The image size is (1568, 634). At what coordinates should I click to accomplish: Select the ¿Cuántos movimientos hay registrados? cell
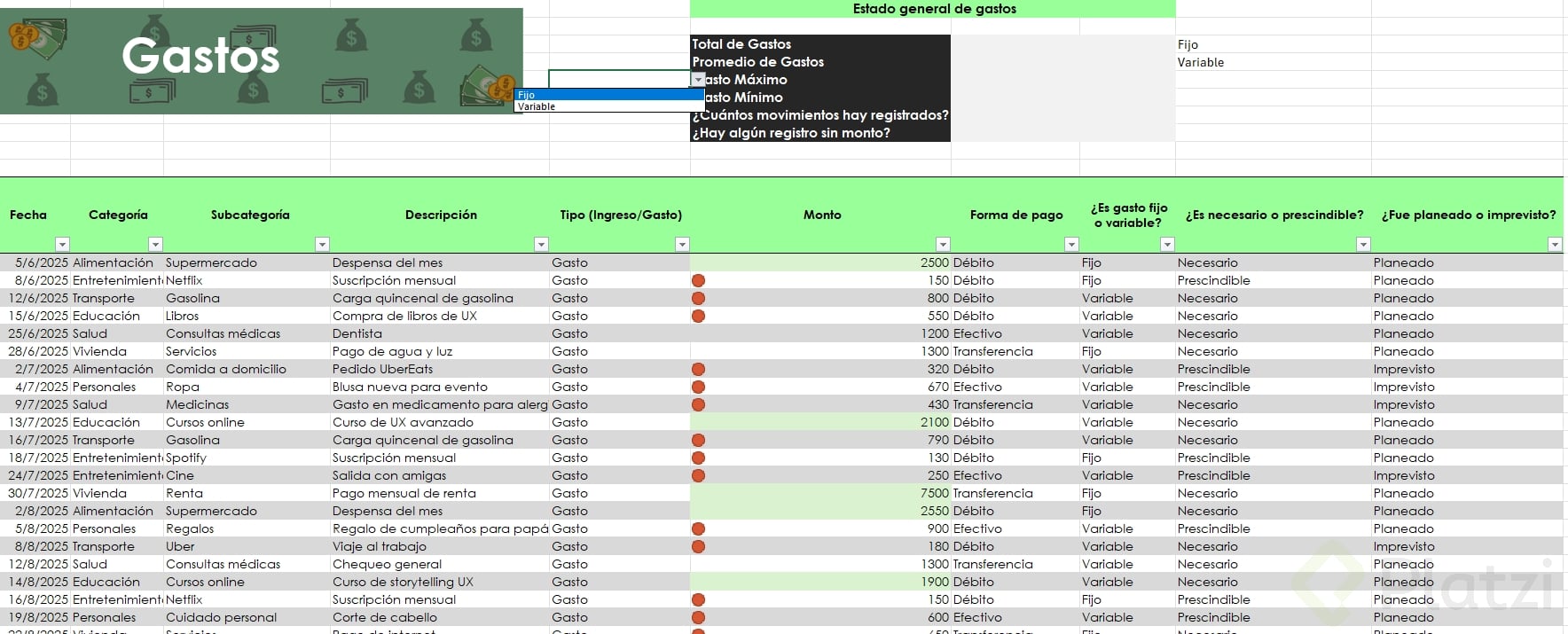(x=820, y=115)
